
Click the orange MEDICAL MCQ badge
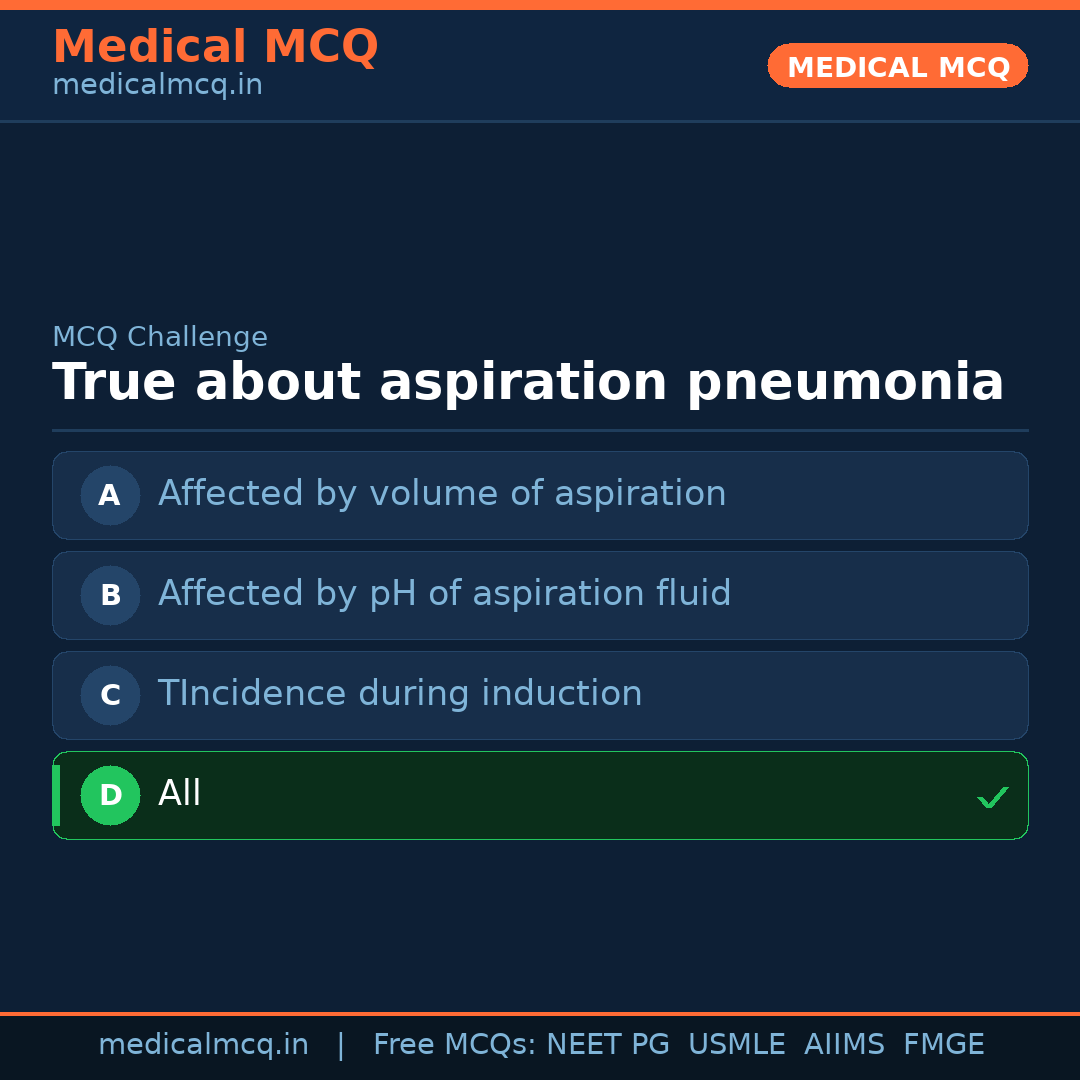tap(897, 67)
